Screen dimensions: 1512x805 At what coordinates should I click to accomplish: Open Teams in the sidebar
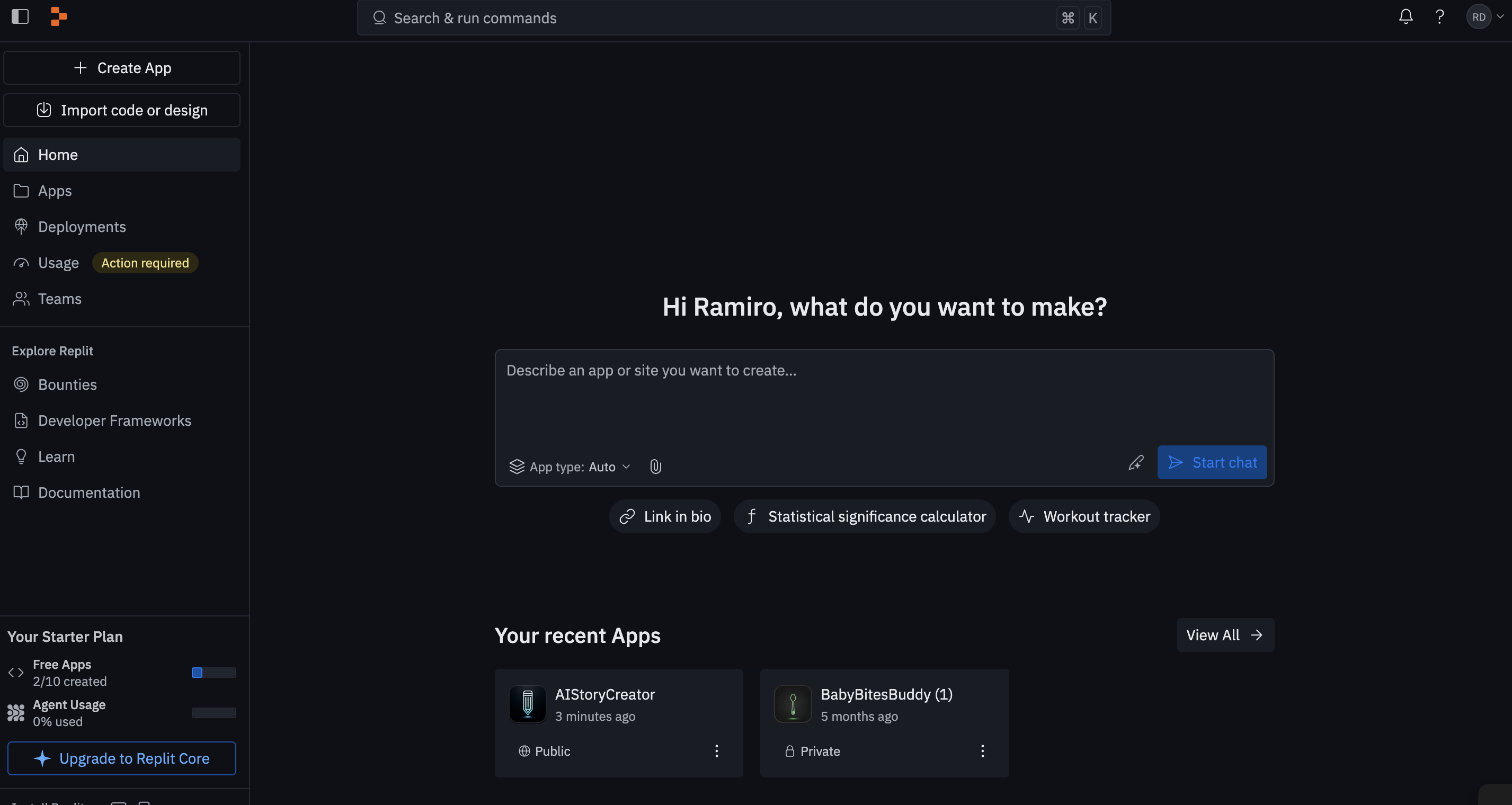(x=122, y=299)
